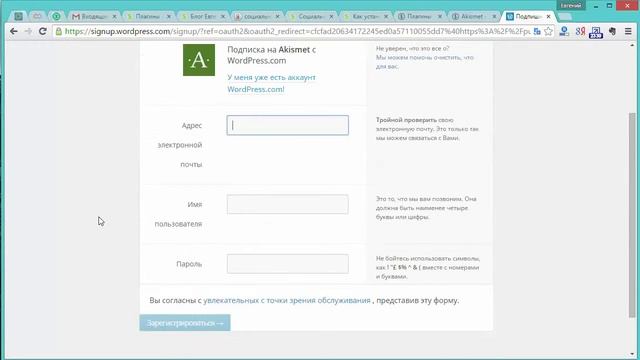Click the green padlock security icon
Screen dimensions: 640x360
[59, 31]
